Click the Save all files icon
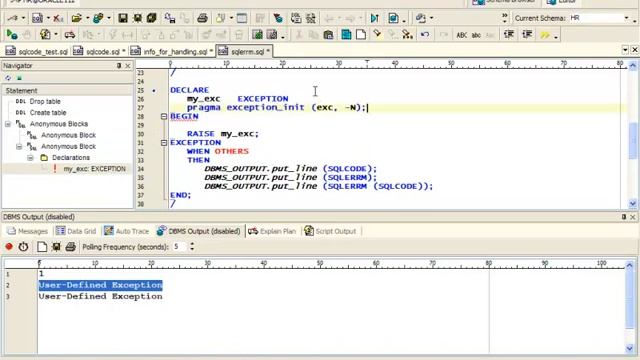The width and height of the screenshot is (640, 360). [151, 18]
